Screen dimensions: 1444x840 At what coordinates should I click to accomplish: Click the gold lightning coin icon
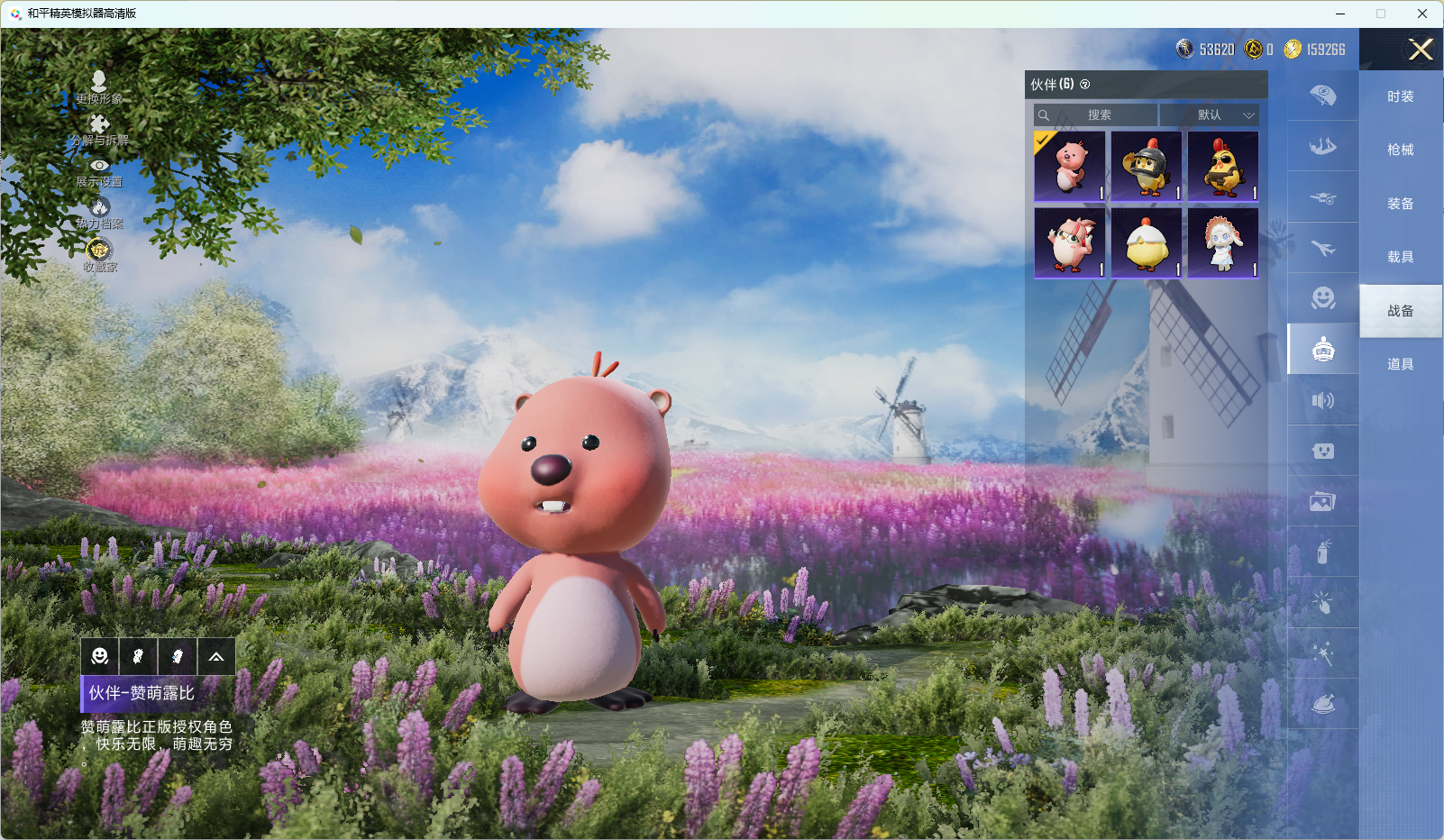(x=1293, y=49)
